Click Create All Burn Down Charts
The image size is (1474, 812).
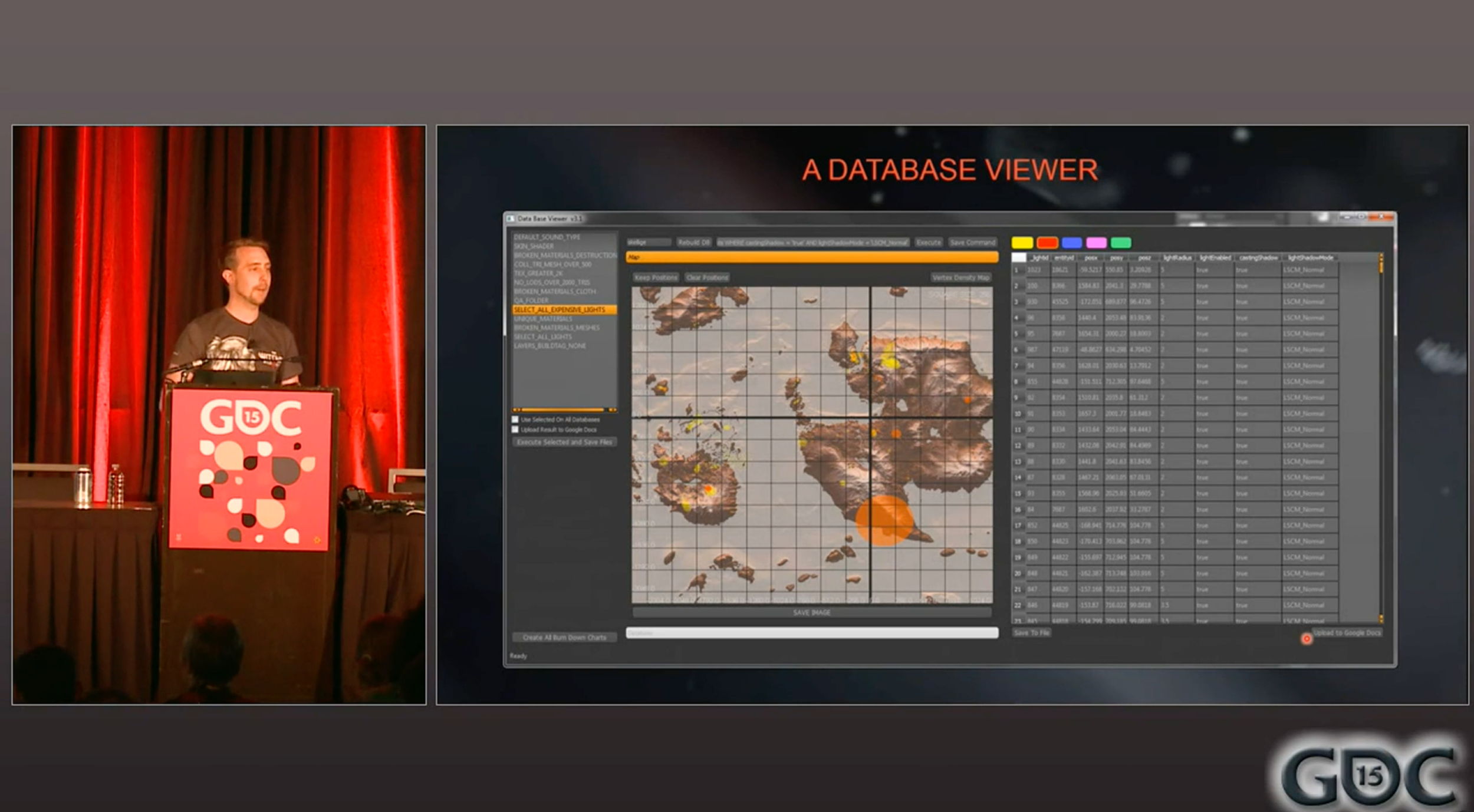pyautogui.click(x=564, y=638)
